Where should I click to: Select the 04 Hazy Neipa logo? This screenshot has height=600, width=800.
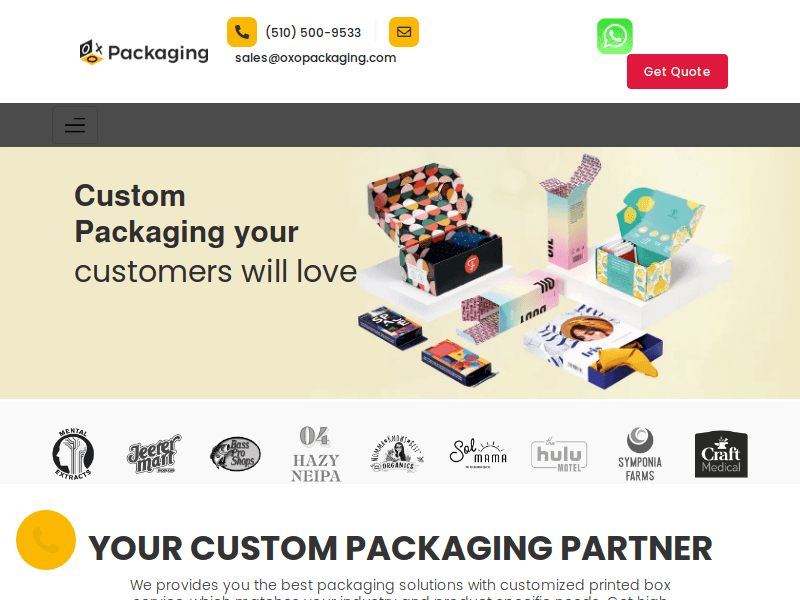(x=316, y=454)
